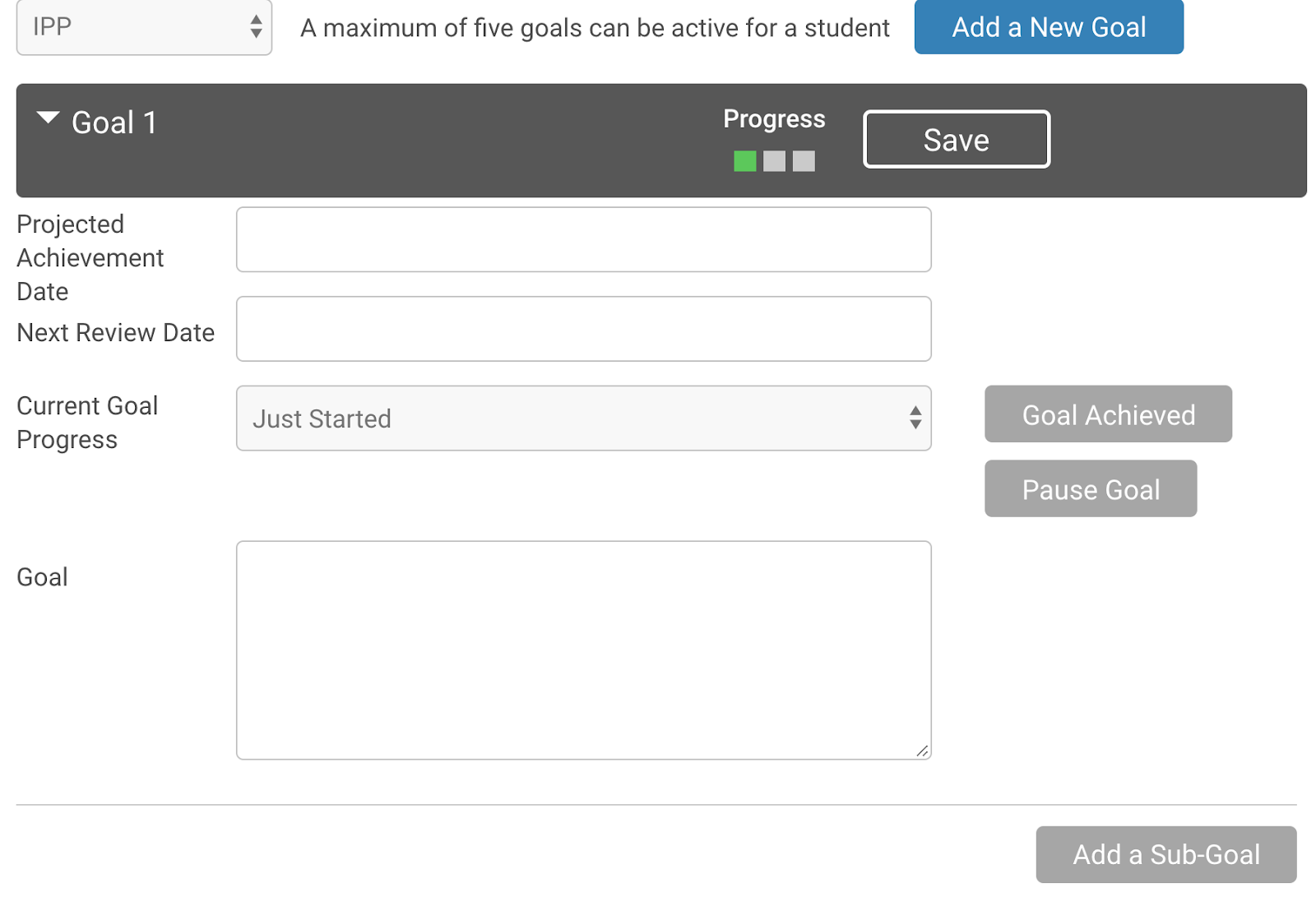Click the last gray progress square
Screen dimensions: 1316x911
[803, 161]
